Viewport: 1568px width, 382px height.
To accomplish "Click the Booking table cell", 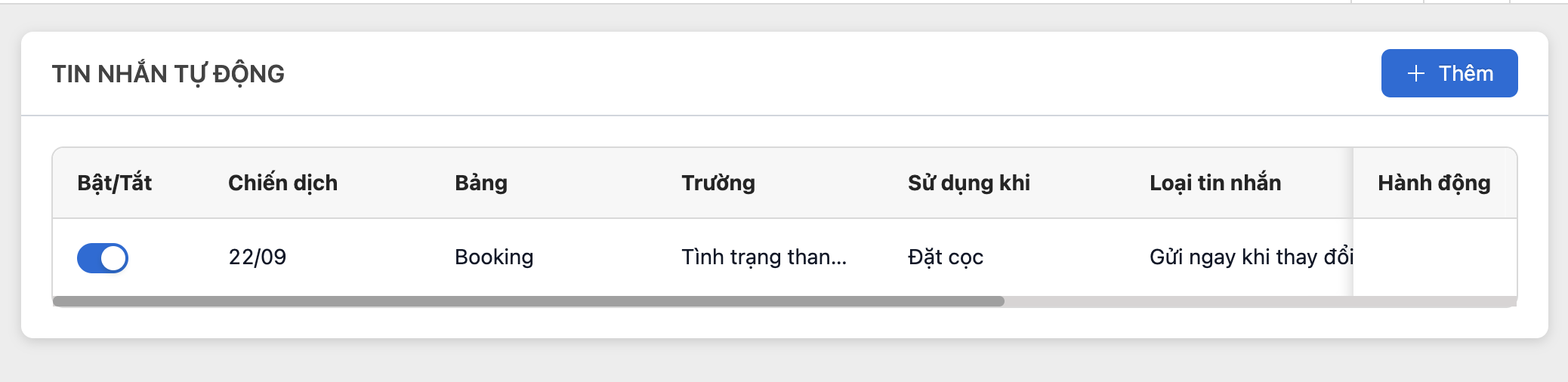I will (x=494, y=257).
